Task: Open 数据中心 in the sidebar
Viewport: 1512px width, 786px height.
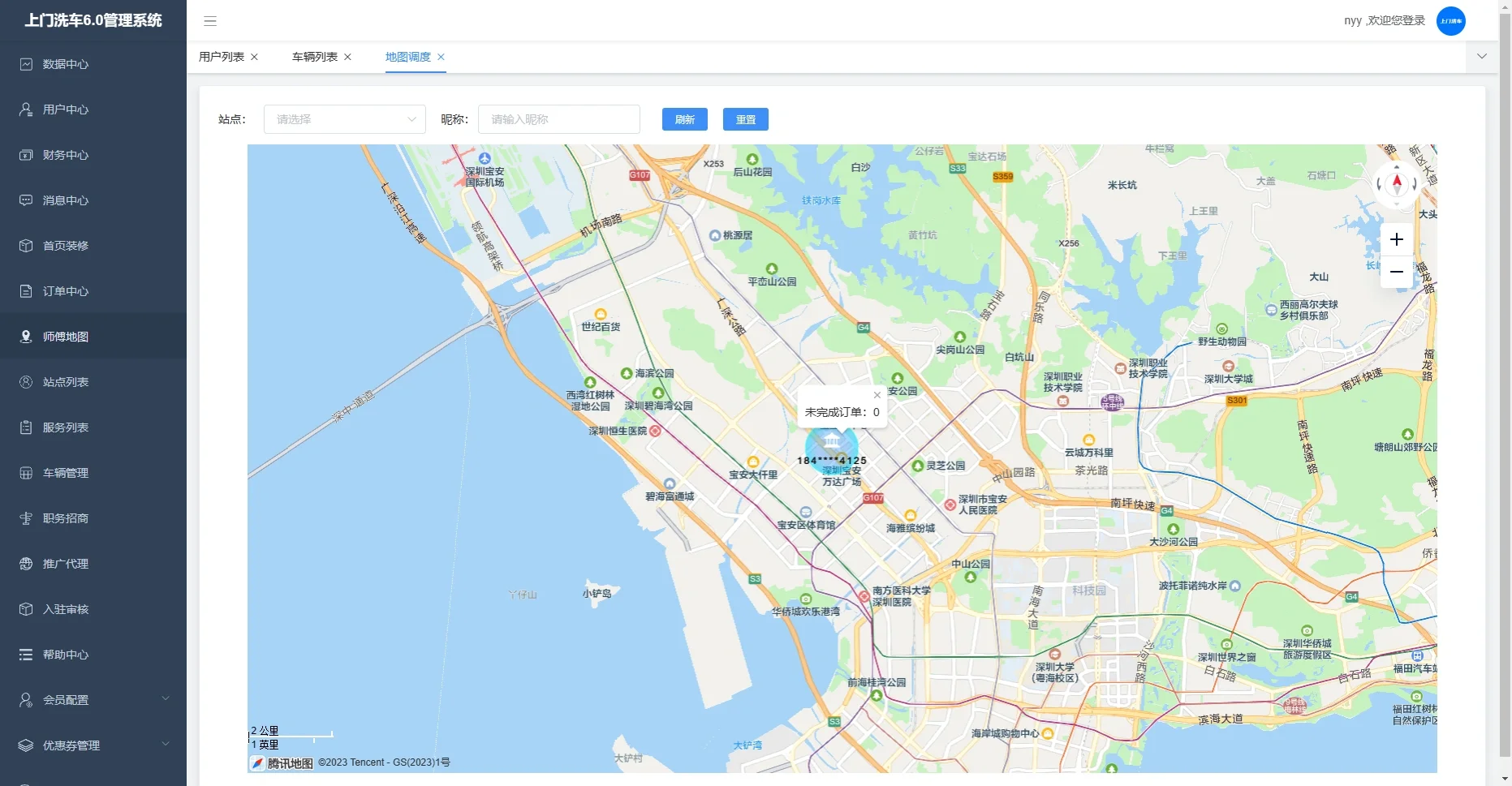Action: click(x=66, y=64)
